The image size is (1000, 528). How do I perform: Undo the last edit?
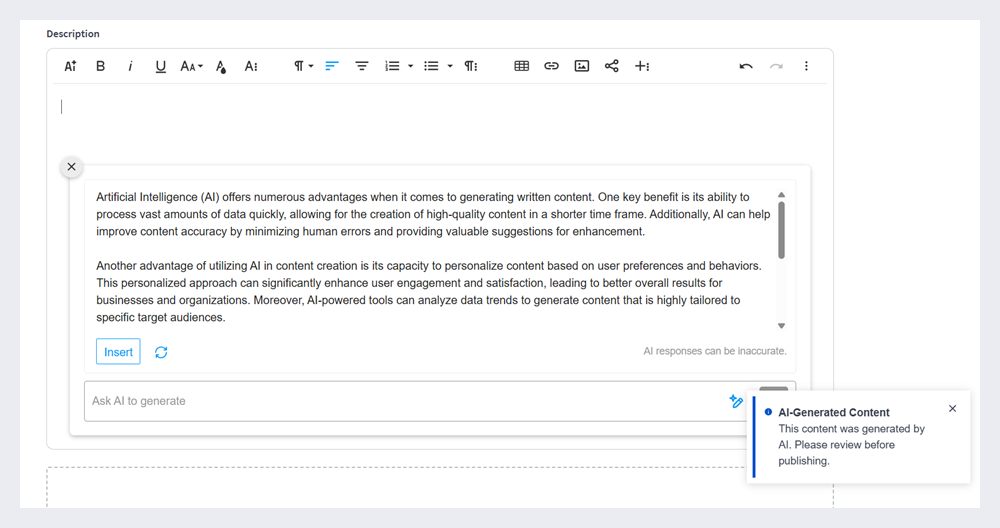[x=746, y=66]
